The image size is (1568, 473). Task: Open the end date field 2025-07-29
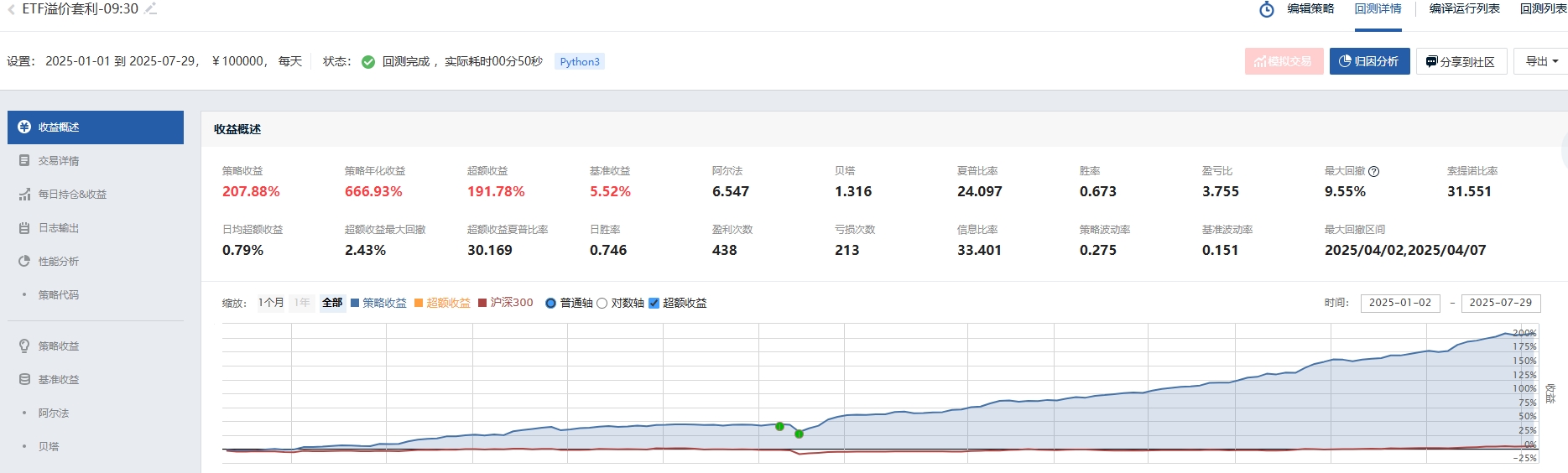(x=1500, y=303)
